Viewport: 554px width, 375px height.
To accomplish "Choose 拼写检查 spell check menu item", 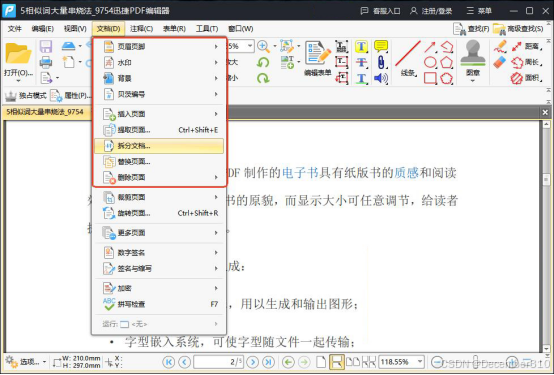I will [x=159, y=304].
